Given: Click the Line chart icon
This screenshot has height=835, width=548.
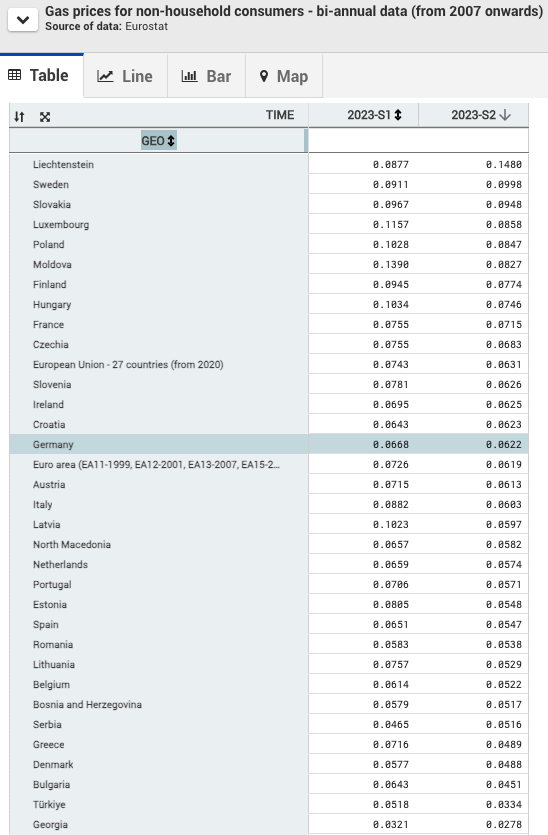Looking at the screenshot, I should coord(105,76).
